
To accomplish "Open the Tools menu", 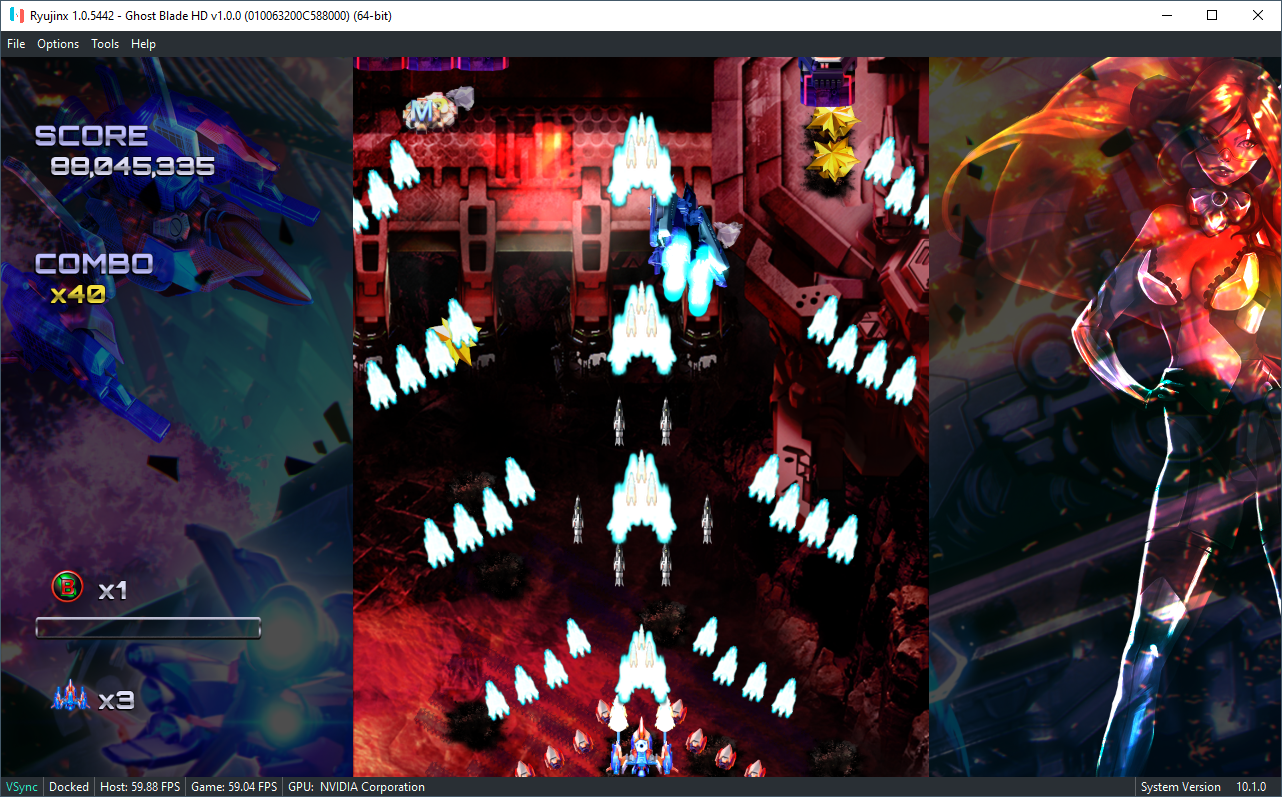I will tap(105, 44).
